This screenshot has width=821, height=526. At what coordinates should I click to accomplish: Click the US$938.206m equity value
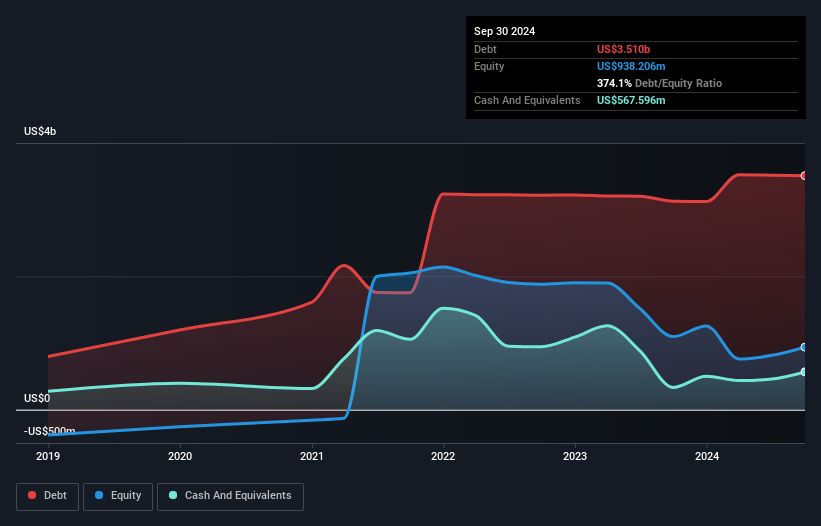pos(631,66)
